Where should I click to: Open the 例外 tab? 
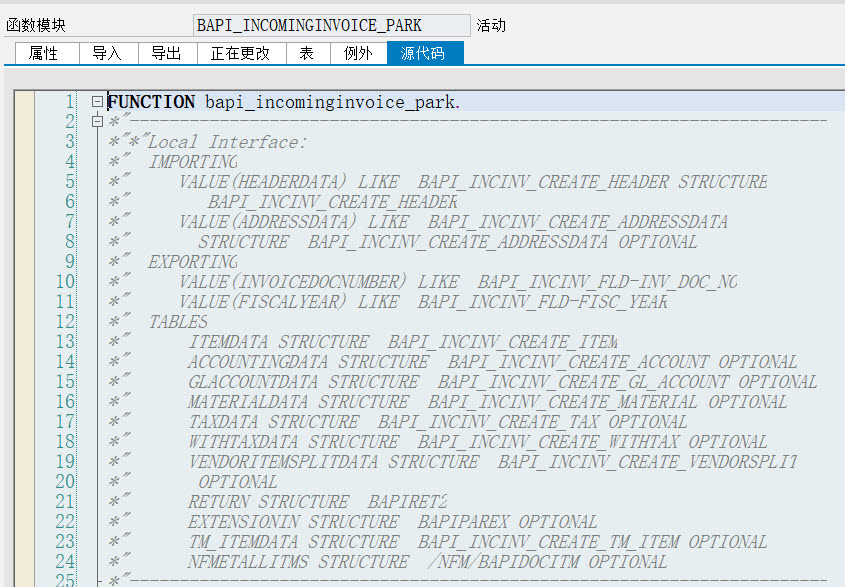[x=357, y=54]
